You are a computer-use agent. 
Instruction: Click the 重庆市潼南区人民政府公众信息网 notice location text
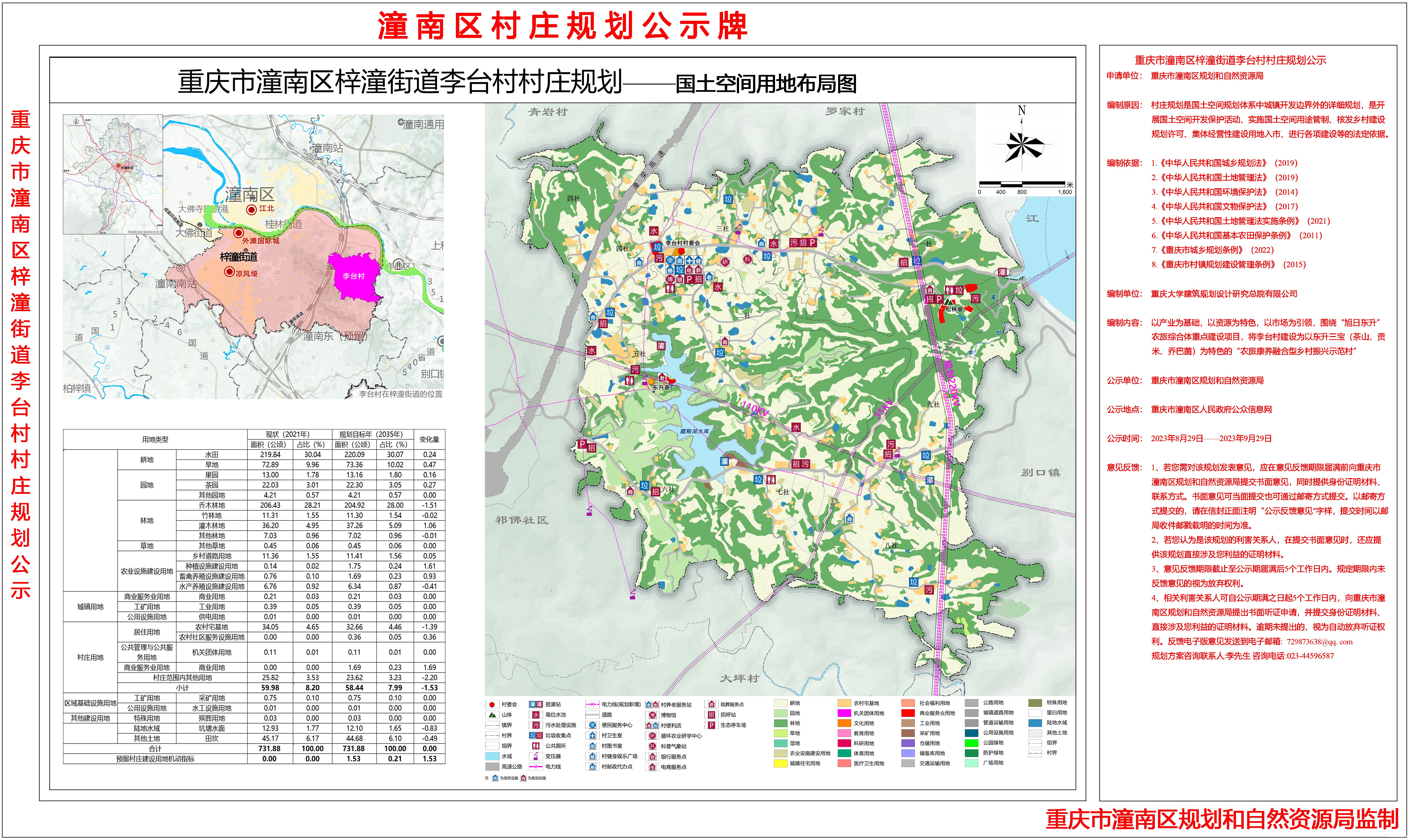pos(1211,409)
